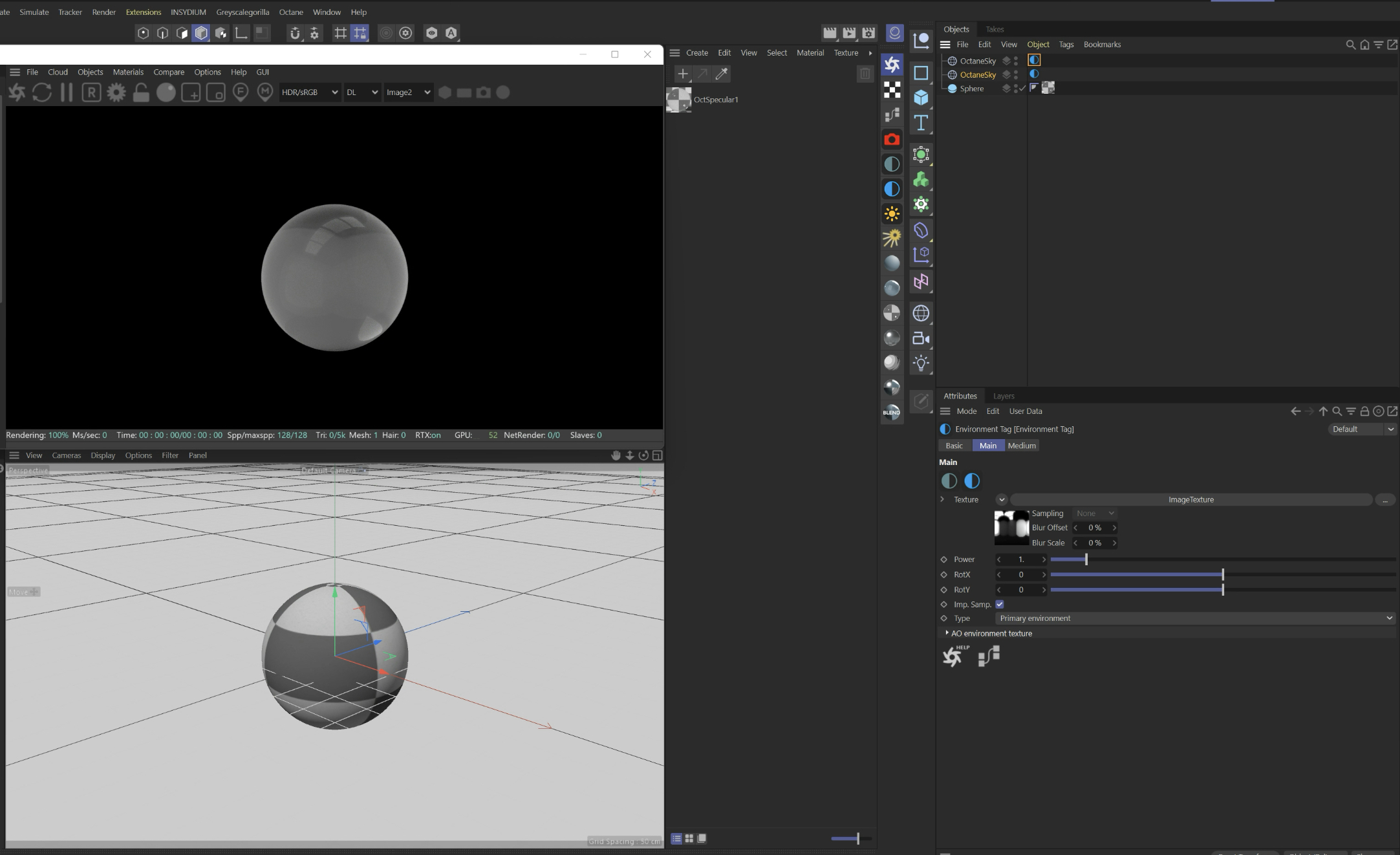1400x855 pixels.
Task: Click the Octane daylight sun icon
Action: [892, 213]
